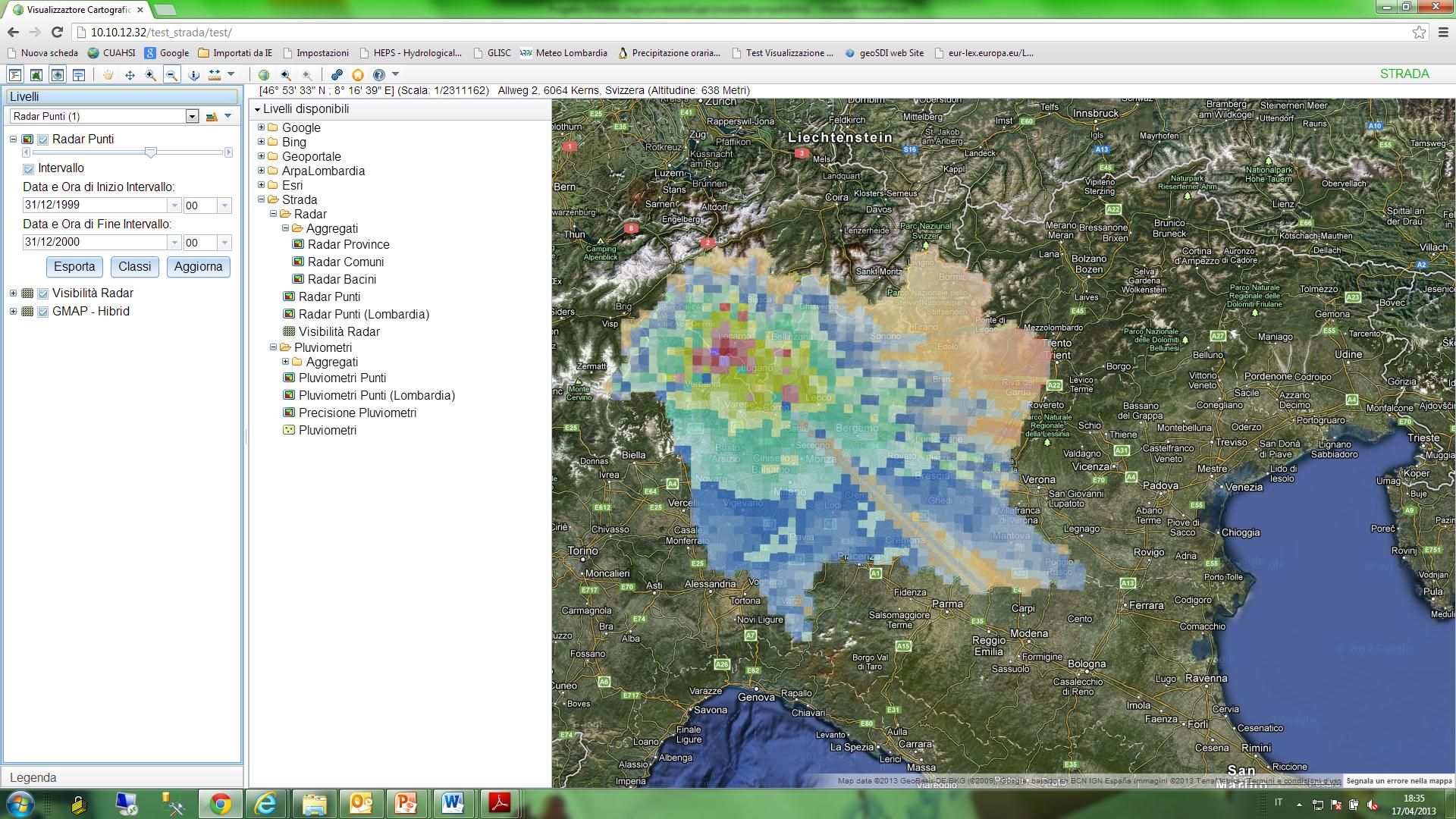Click the Esporta button
1456x819 pixels.
(x=74, y=267)
